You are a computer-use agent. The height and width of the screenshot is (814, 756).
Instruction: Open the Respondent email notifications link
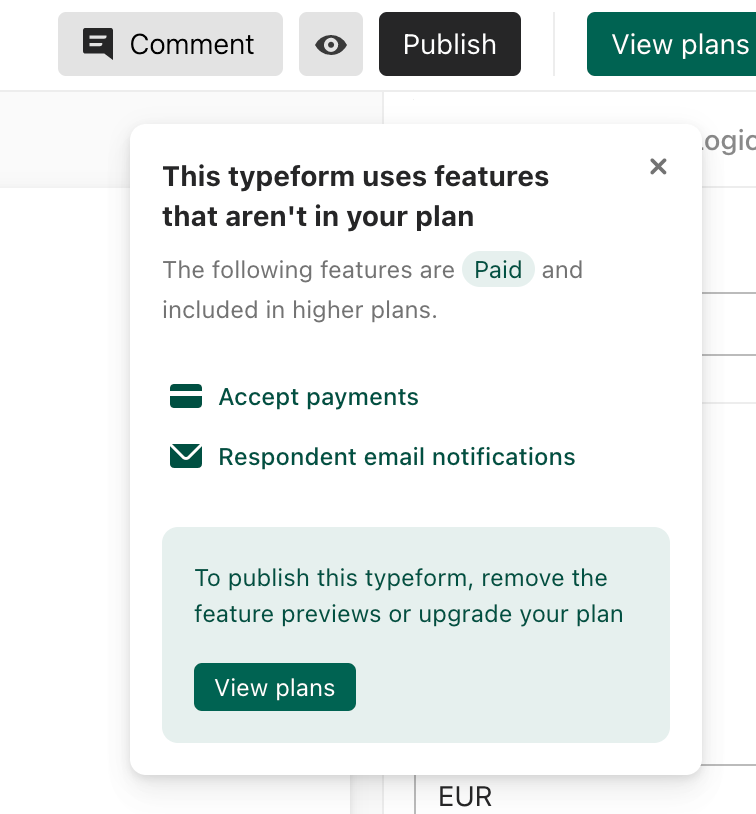[397, 457]
